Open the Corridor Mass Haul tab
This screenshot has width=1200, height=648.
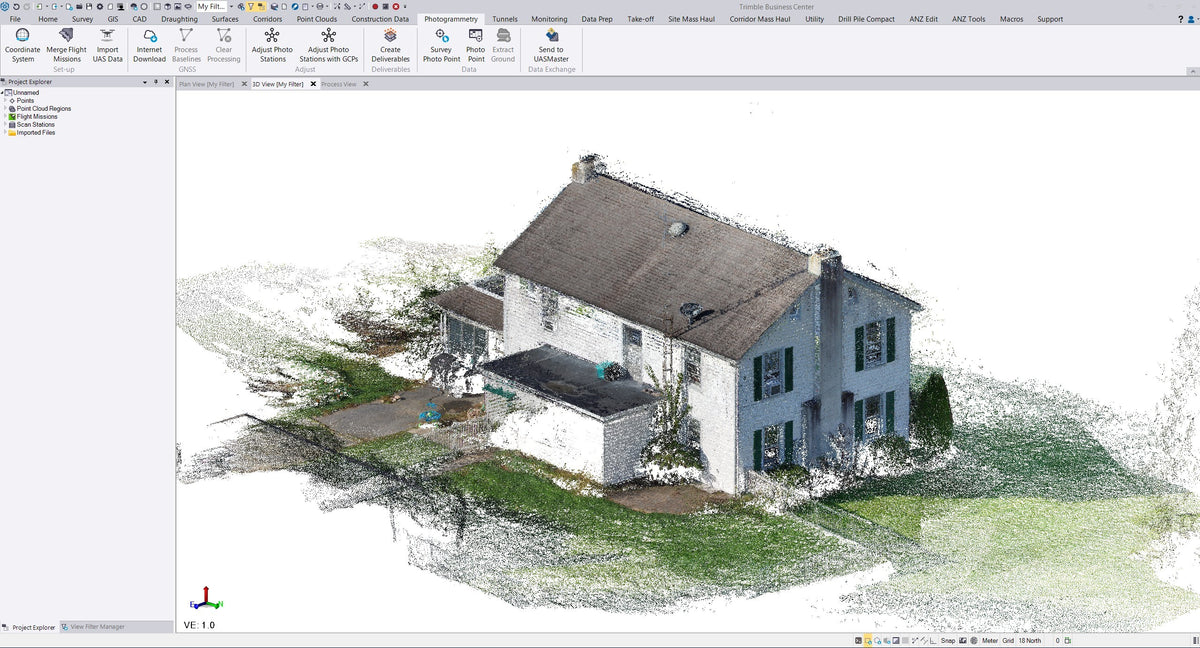760,19
